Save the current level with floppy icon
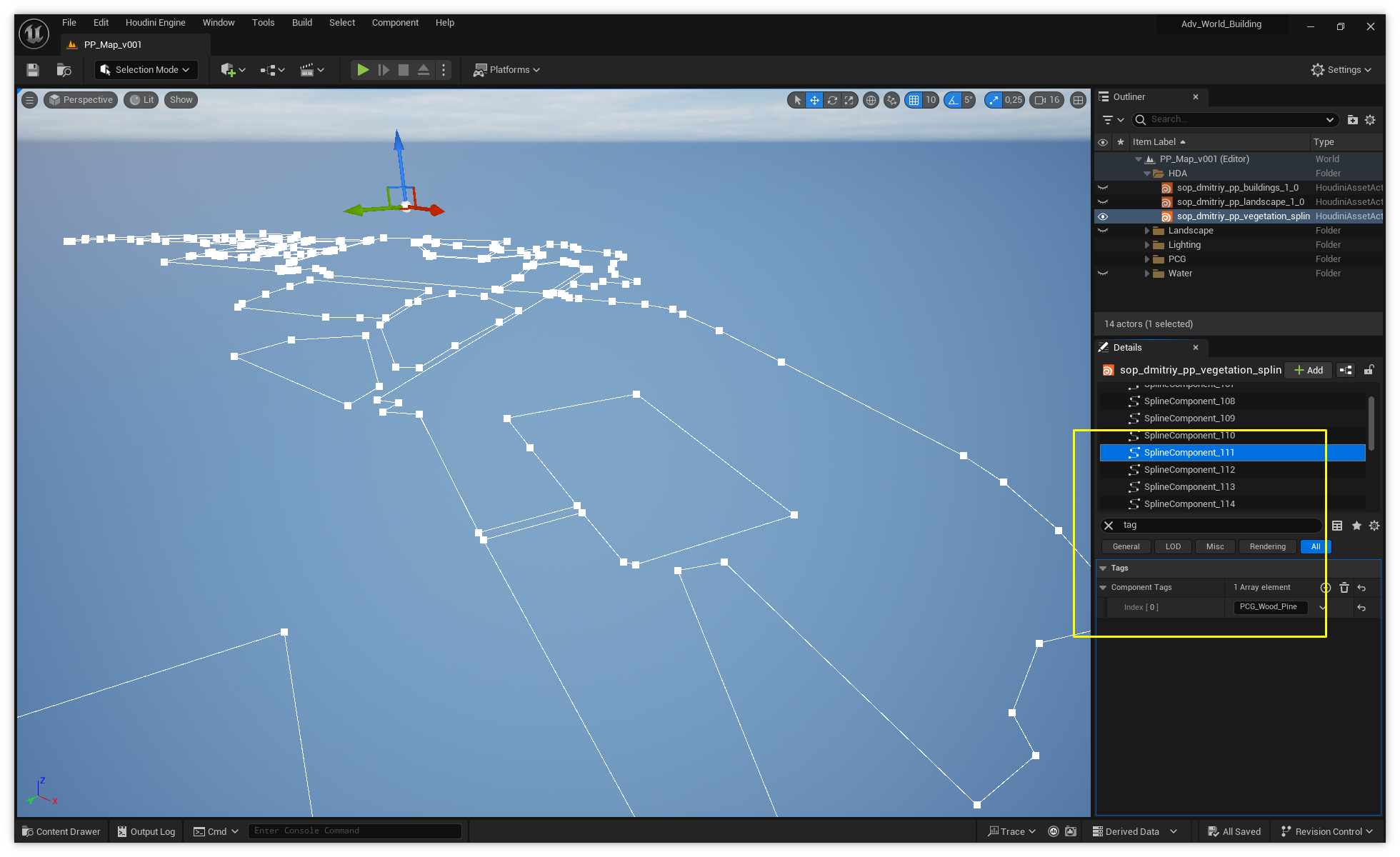The image size is (1400, 857). tap(33, 70)
